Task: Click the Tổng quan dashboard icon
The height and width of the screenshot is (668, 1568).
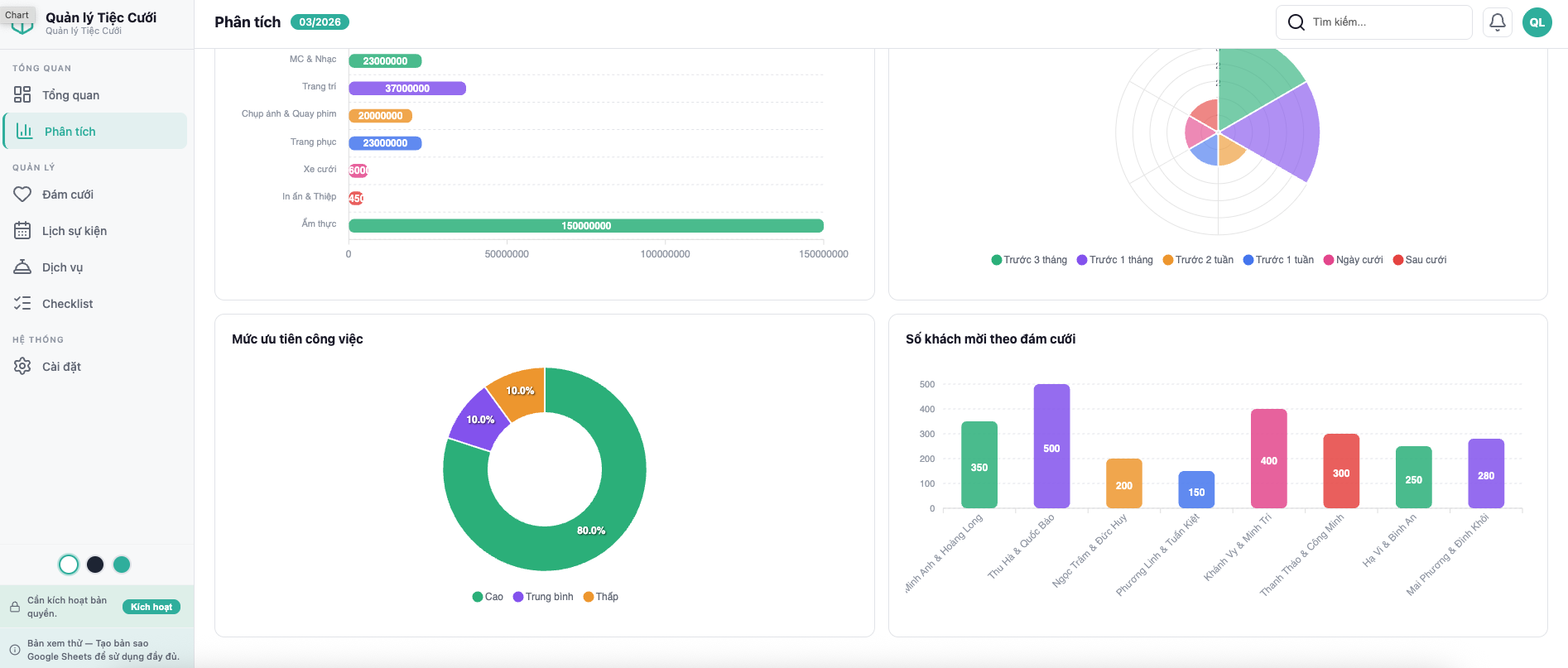Action: [22, 95]
